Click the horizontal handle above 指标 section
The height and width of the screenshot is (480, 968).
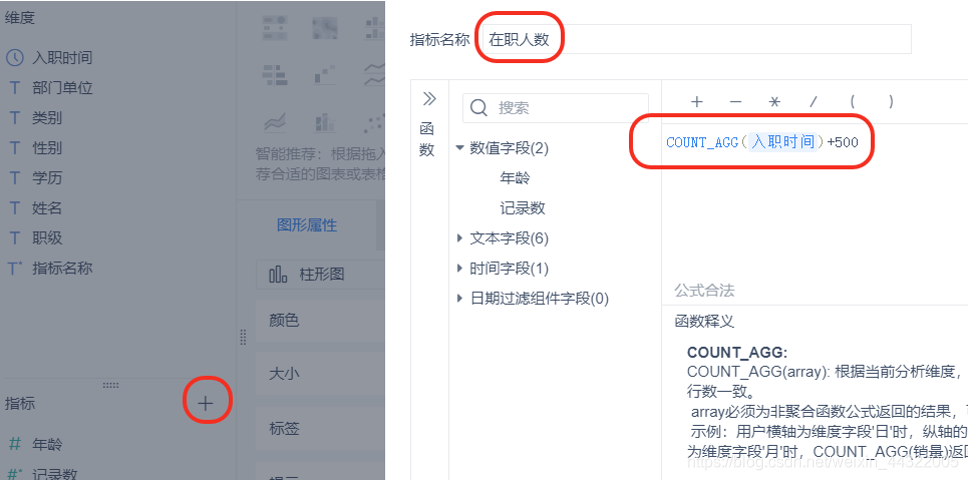(111, 385)
